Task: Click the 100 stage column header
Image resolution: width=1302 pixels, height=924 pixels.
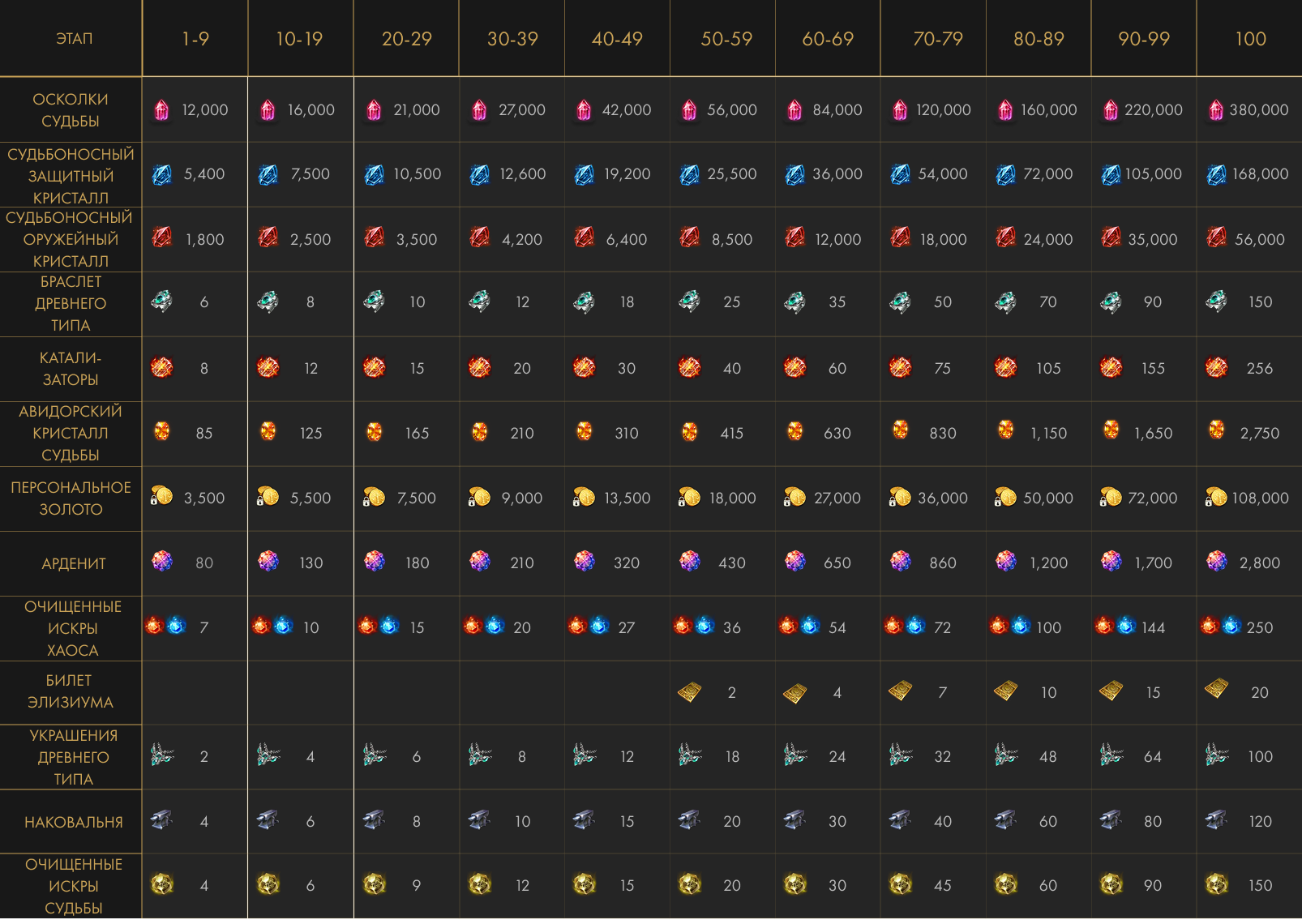Action: (1250, 39)
